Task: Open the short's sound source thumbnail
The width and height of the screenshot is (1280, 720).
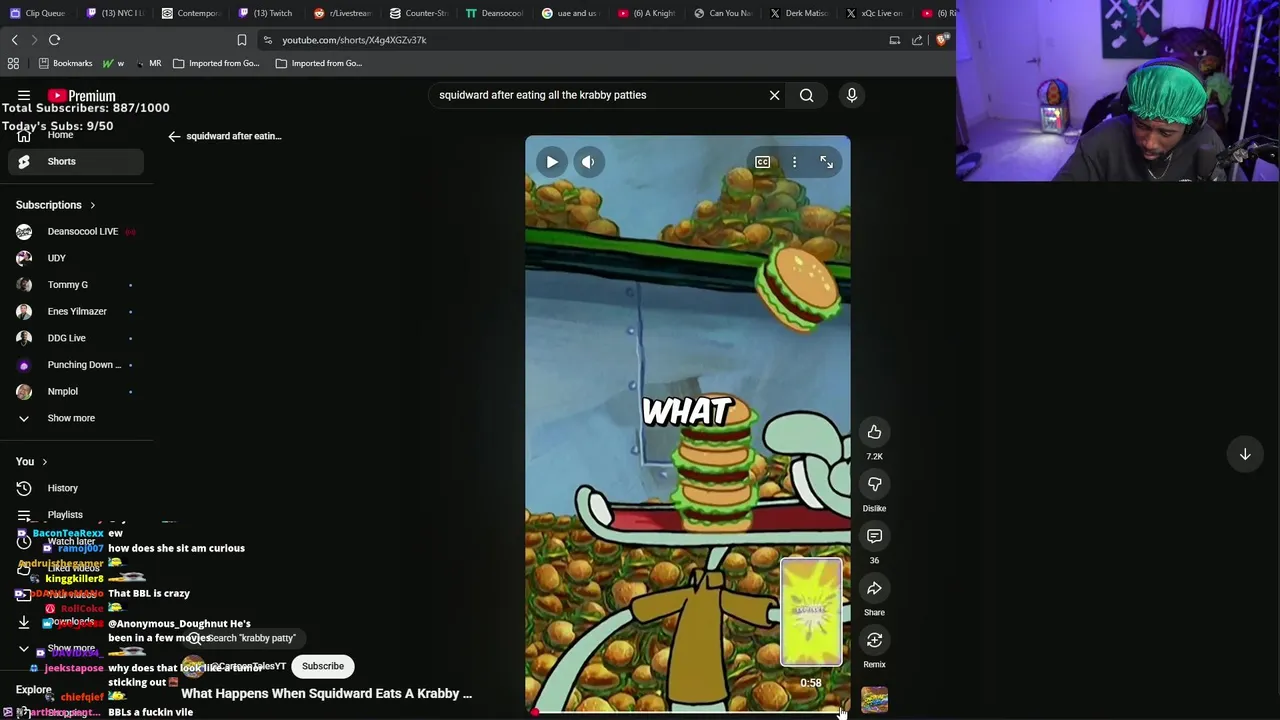Action: pyautogui.click(x=874, y=700)
